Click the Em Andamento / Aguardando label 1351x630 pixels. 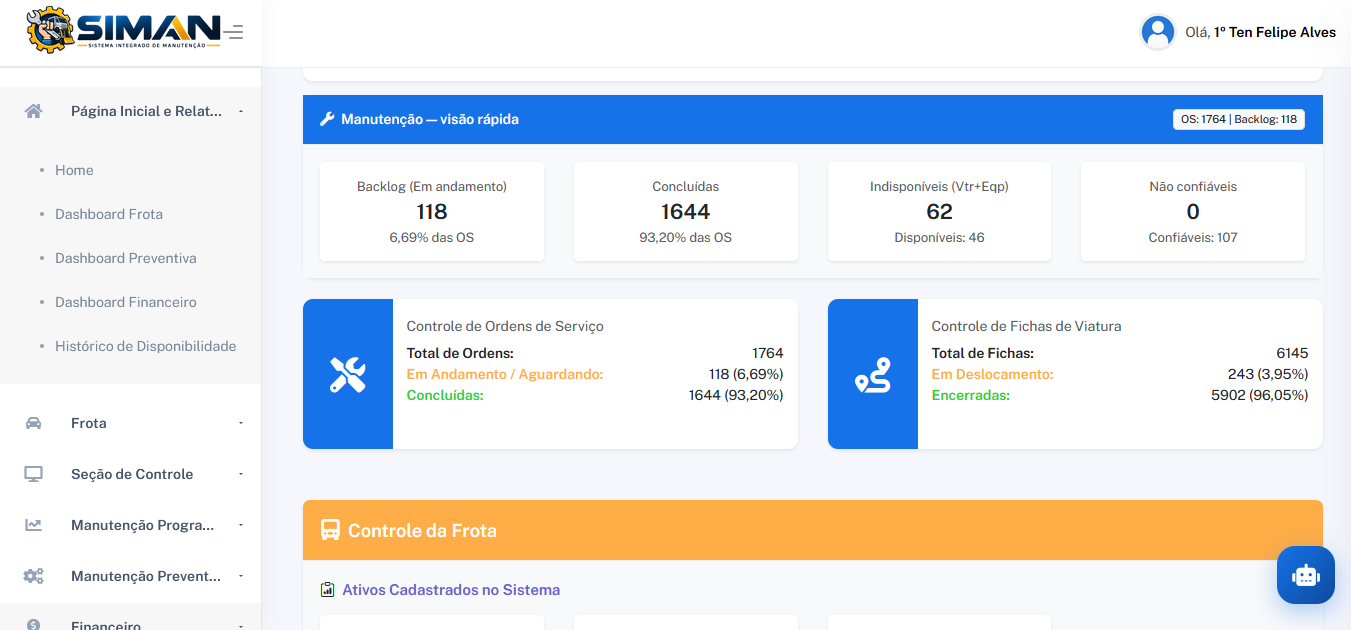[x=505, y=374]
